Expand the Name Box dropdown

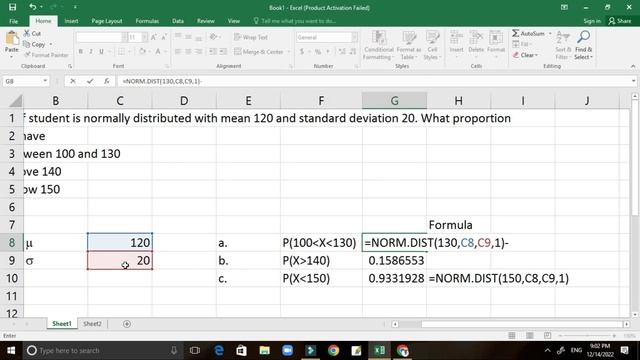click(x=45, y=81)
